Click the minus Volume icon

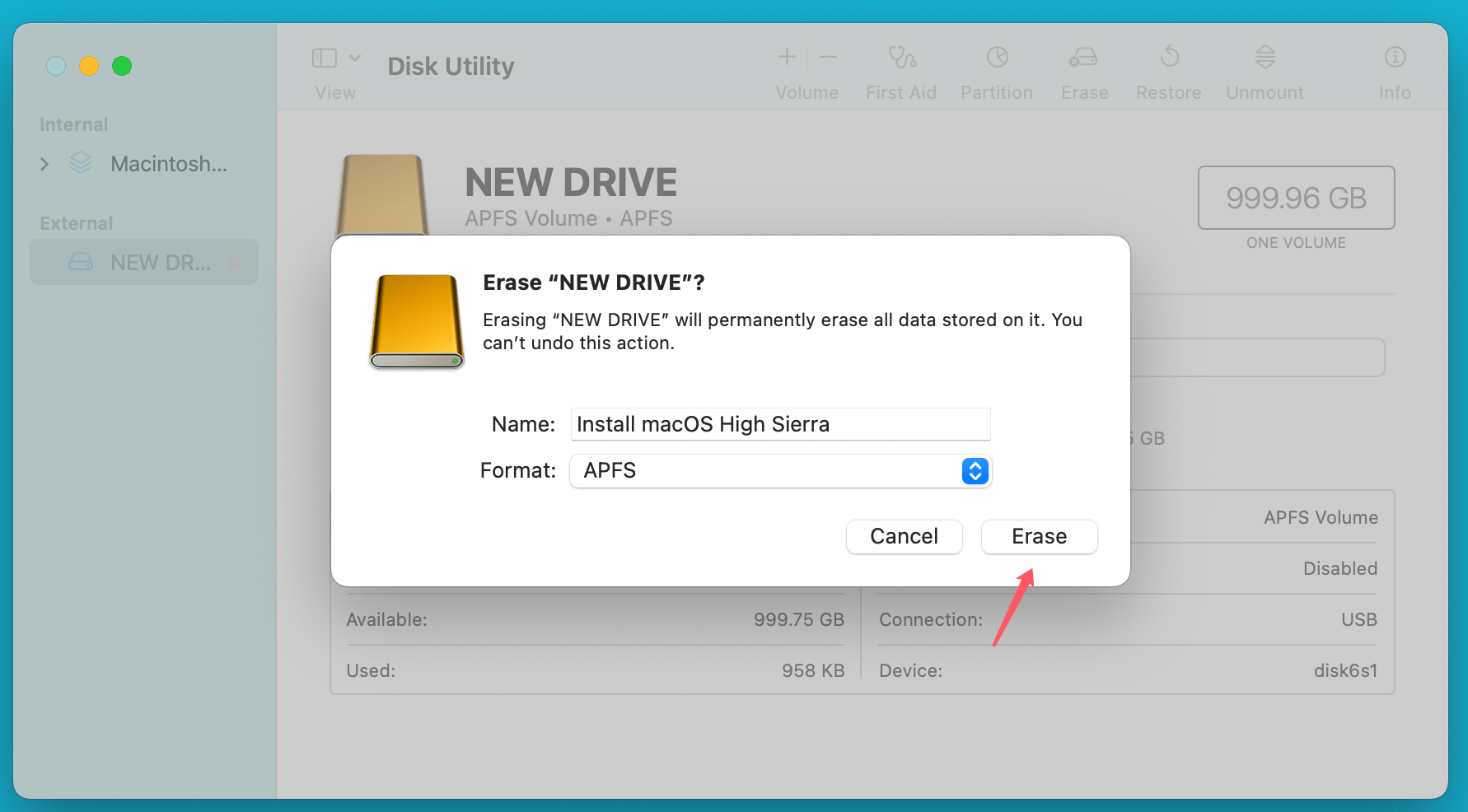coord(829,57)
